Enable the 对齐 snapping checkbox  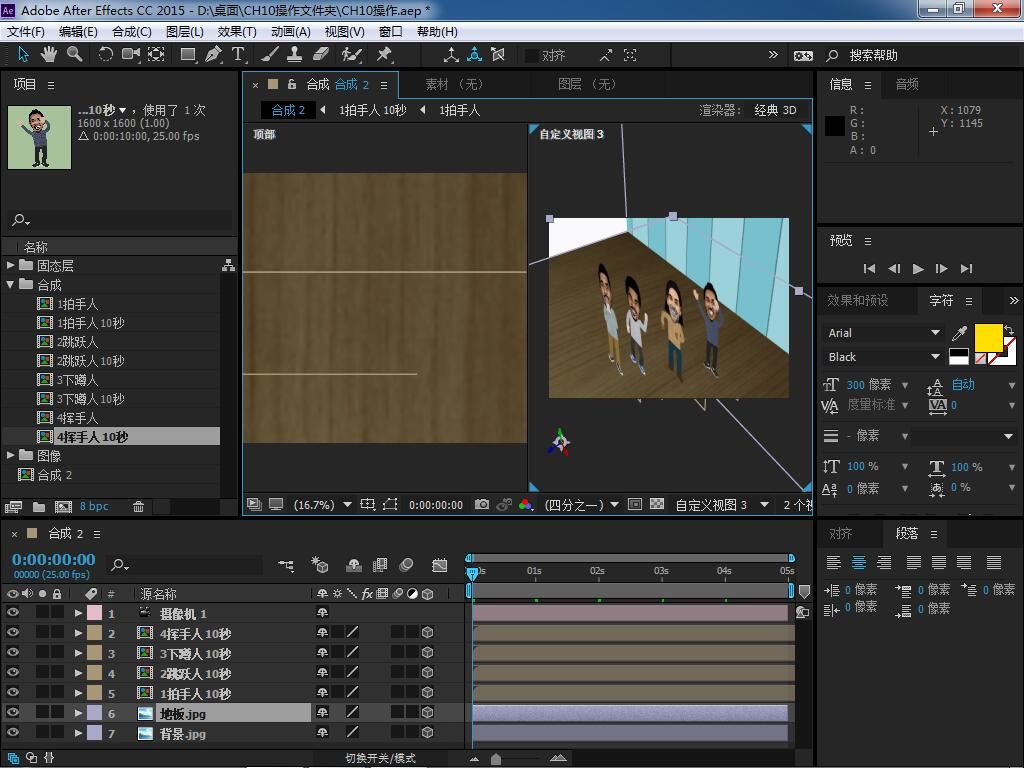pyautogui.click(x=532, y=56)
